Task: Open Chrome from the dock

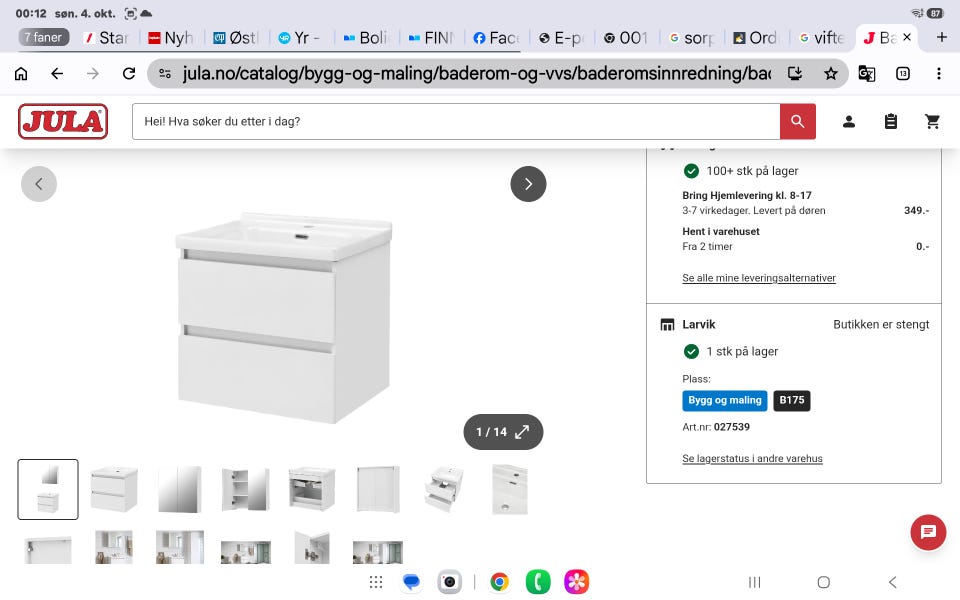Action: click(x=500, y=582)
